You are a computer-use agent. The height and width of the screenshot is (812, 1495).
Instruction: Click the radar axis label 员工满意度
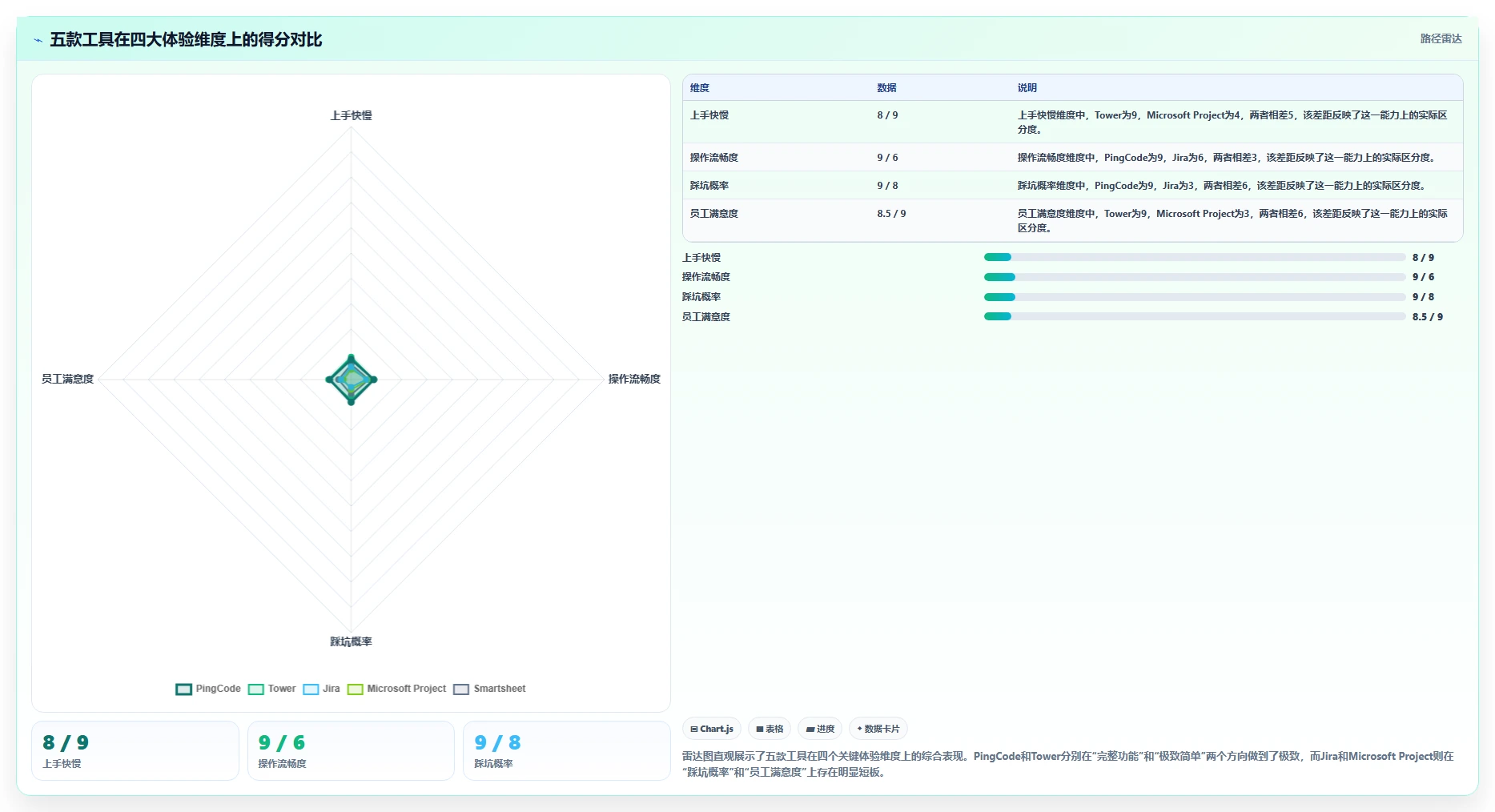[x=68, y=379]
